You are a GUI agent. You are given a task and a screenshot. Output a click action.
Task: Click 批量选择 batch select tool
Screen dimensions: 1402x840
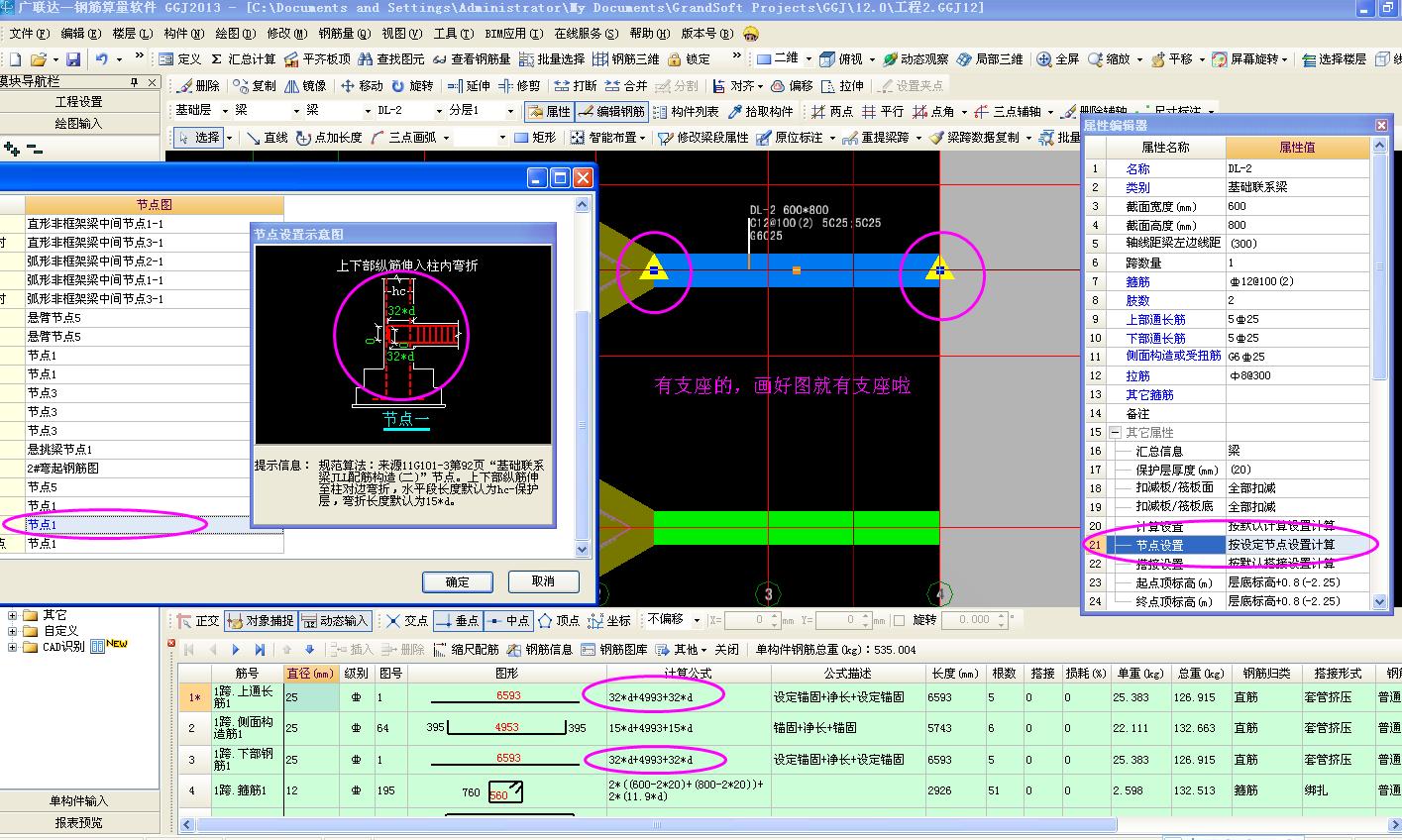pyautogui.click(x=551, y=59)
